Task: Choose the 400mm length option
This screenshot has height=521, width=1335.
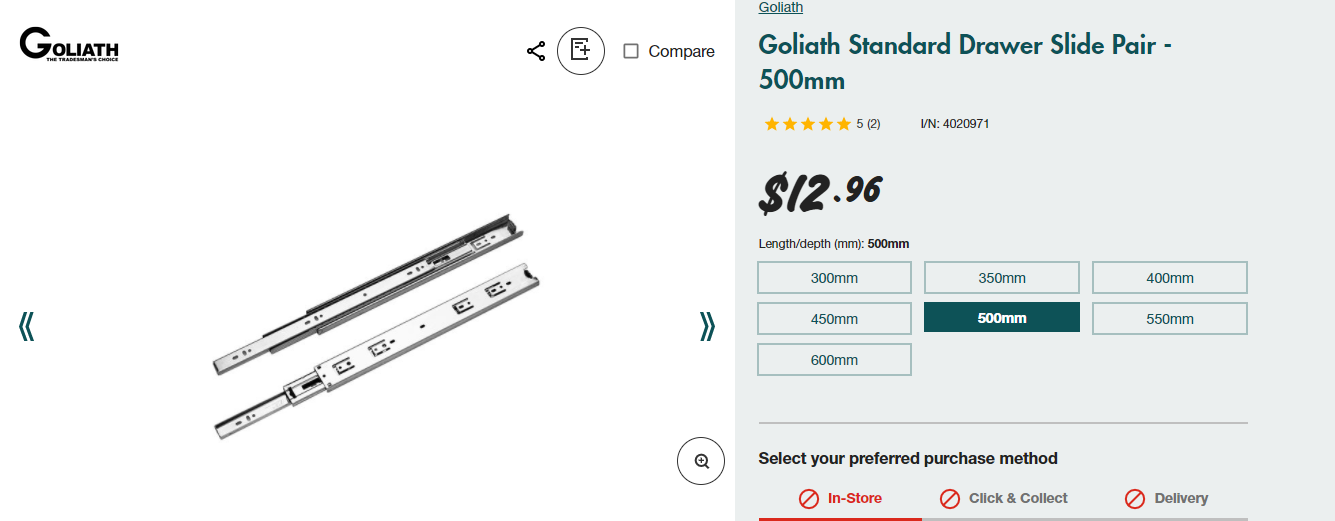Action: click(x=1169, y=278)
